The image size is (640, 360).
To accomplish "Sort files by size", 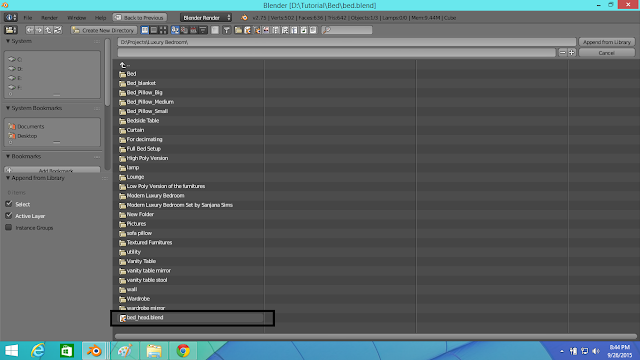I will click(203, 30).
